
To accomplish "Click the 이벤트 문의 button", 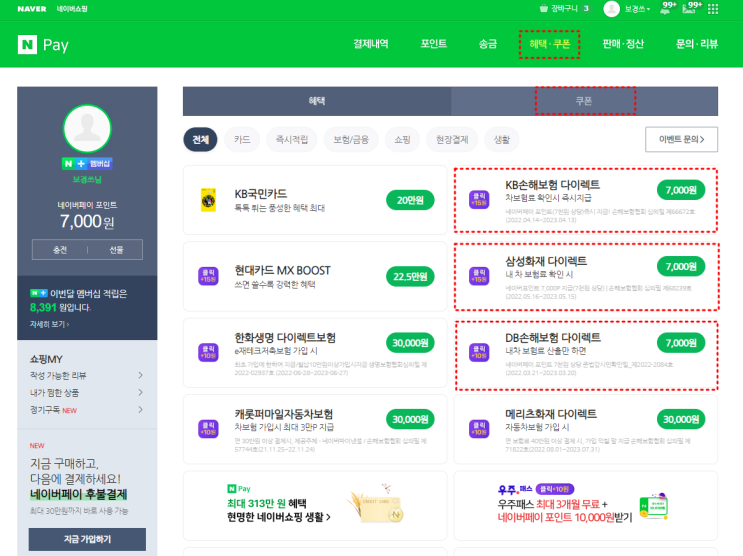I will click(x=681, y=139).
